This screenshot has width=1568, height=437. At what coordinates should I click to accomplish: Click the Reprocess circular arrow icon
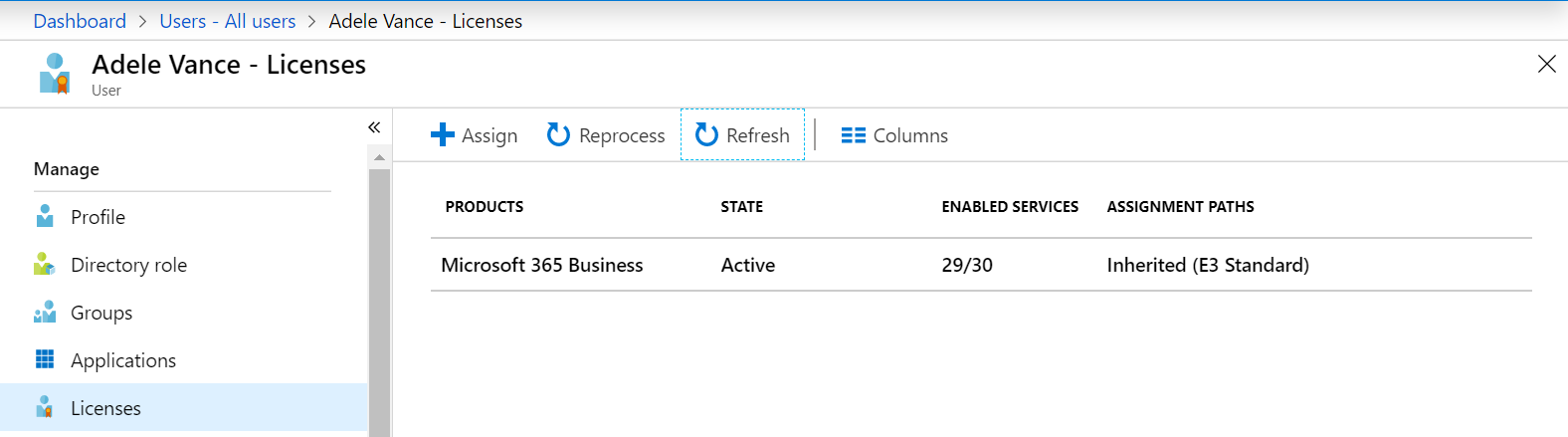[559, 134]
